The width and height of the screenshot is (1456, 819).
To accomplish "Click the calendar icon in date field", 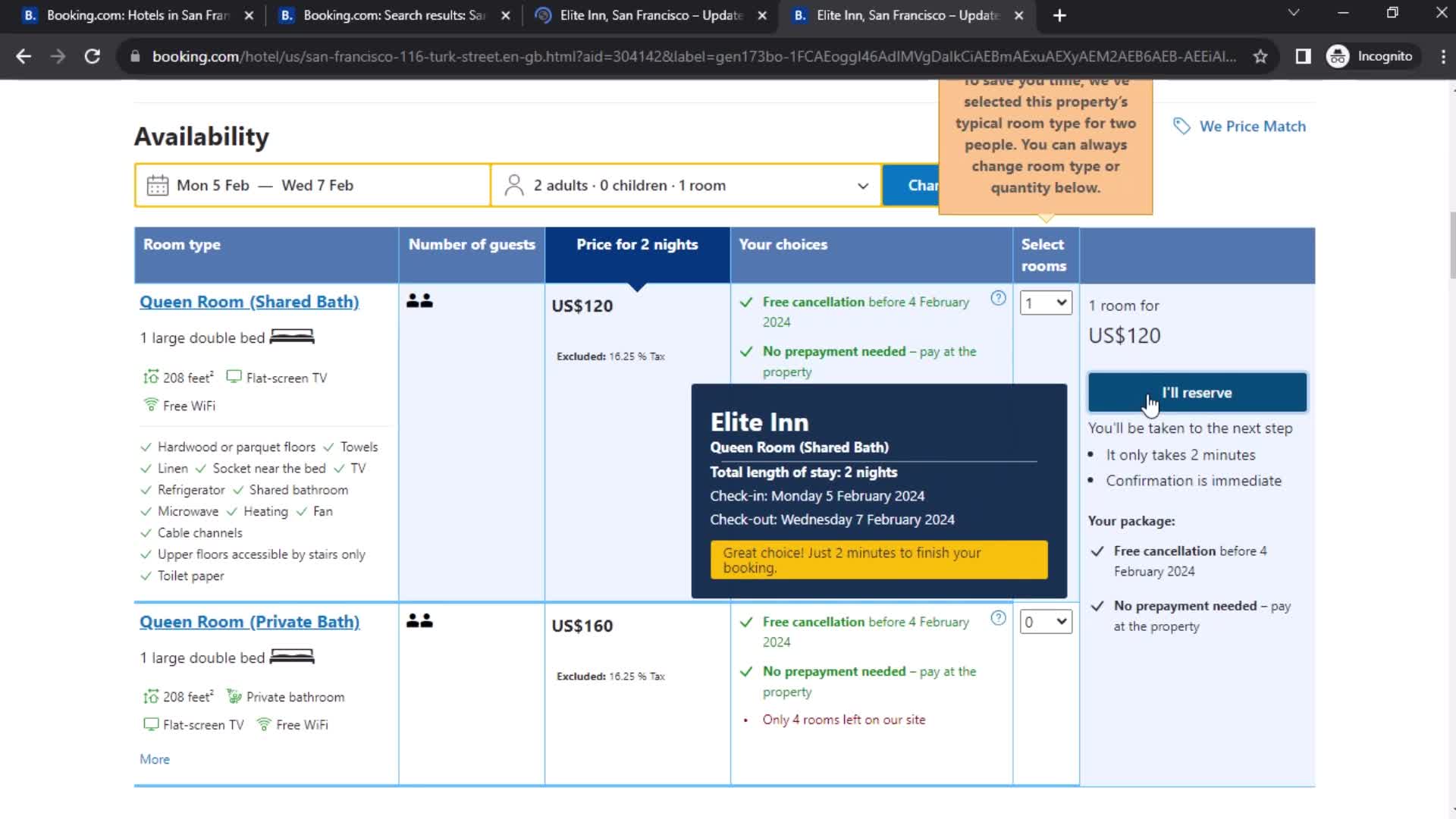I will pyautogui.click(x=158, y=185).
